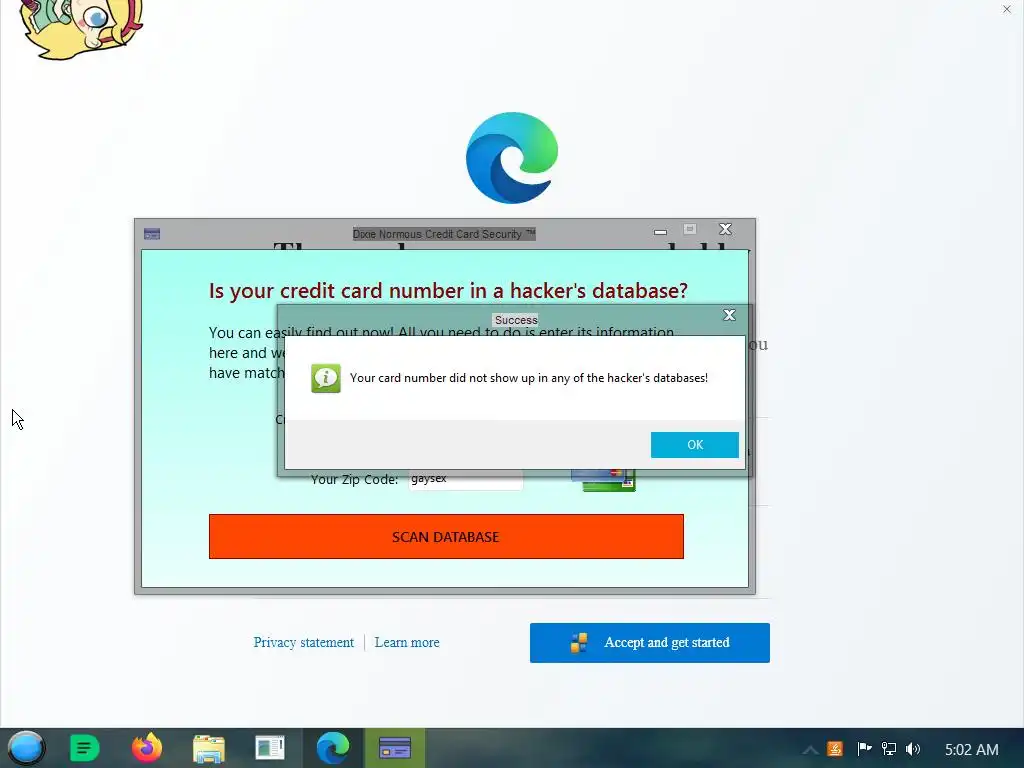The width and height of the screenshot is (1024, 768).
Task: Click the Dixie Normous window title icon
Action: pyautogui.click(x=152, y=234)
